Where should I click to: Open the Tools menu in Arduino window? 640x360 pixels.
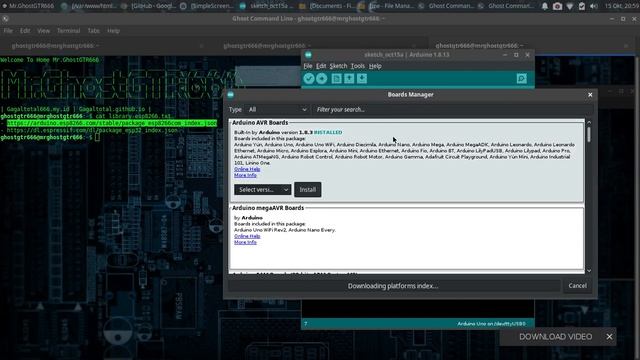[x=358, y=66]
